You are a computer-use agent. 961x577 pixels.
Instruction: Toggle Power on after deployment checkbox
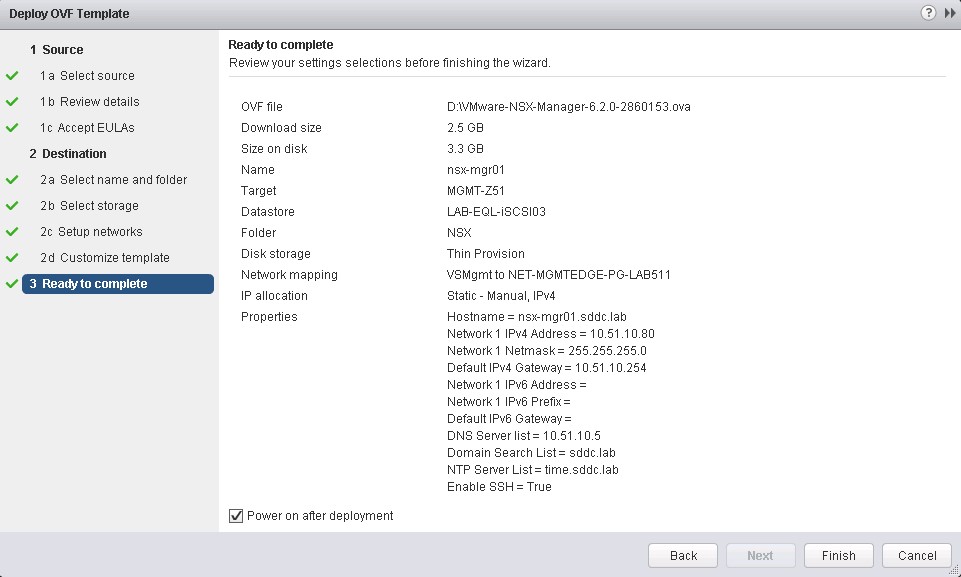pos(236,516)
